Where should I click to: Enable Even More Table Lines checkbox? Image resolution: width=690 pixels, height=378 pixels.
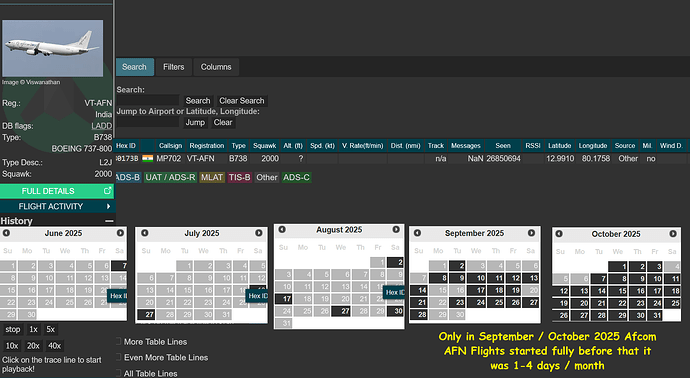(x=118, y=357)
